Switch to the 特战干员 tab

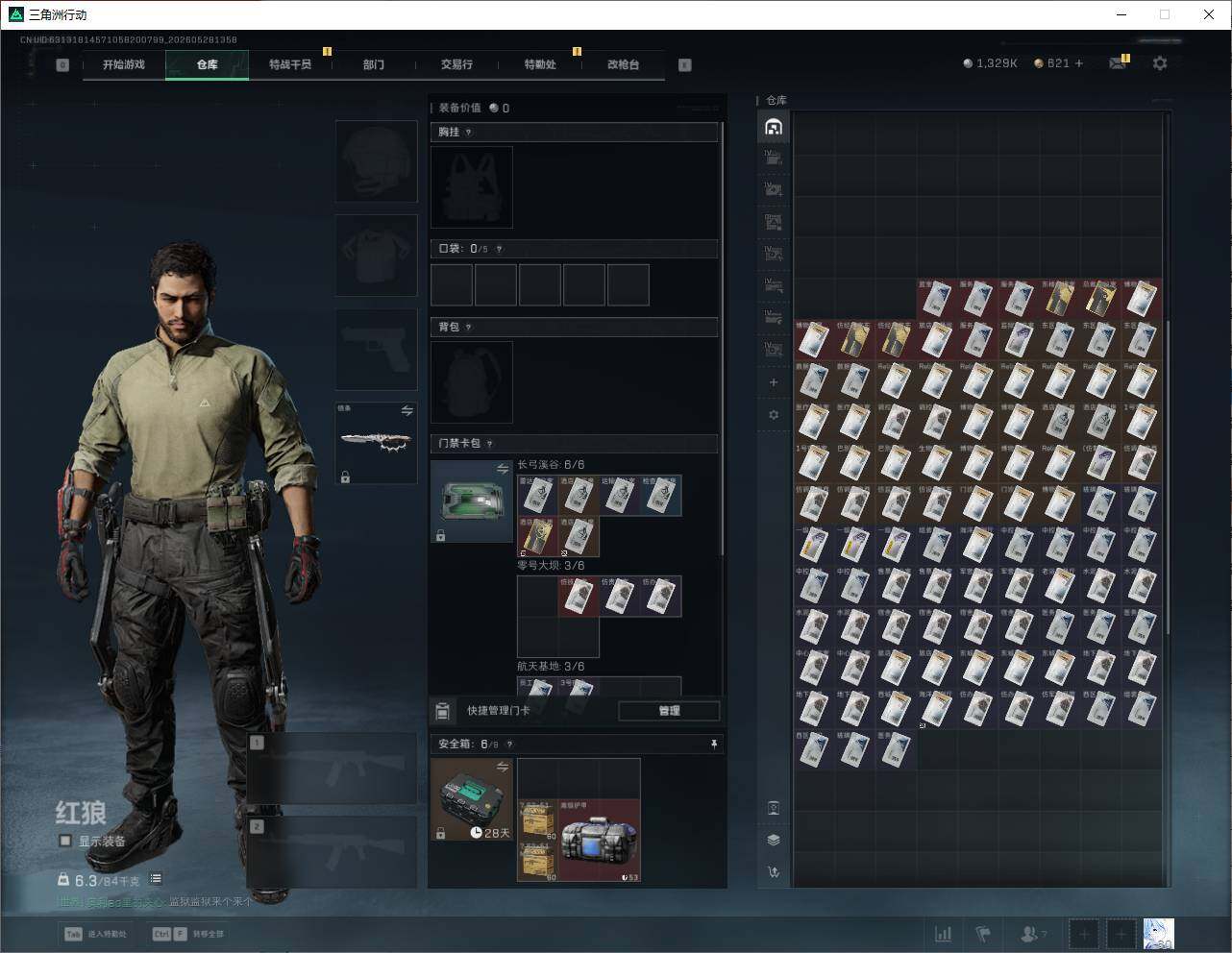290,64
